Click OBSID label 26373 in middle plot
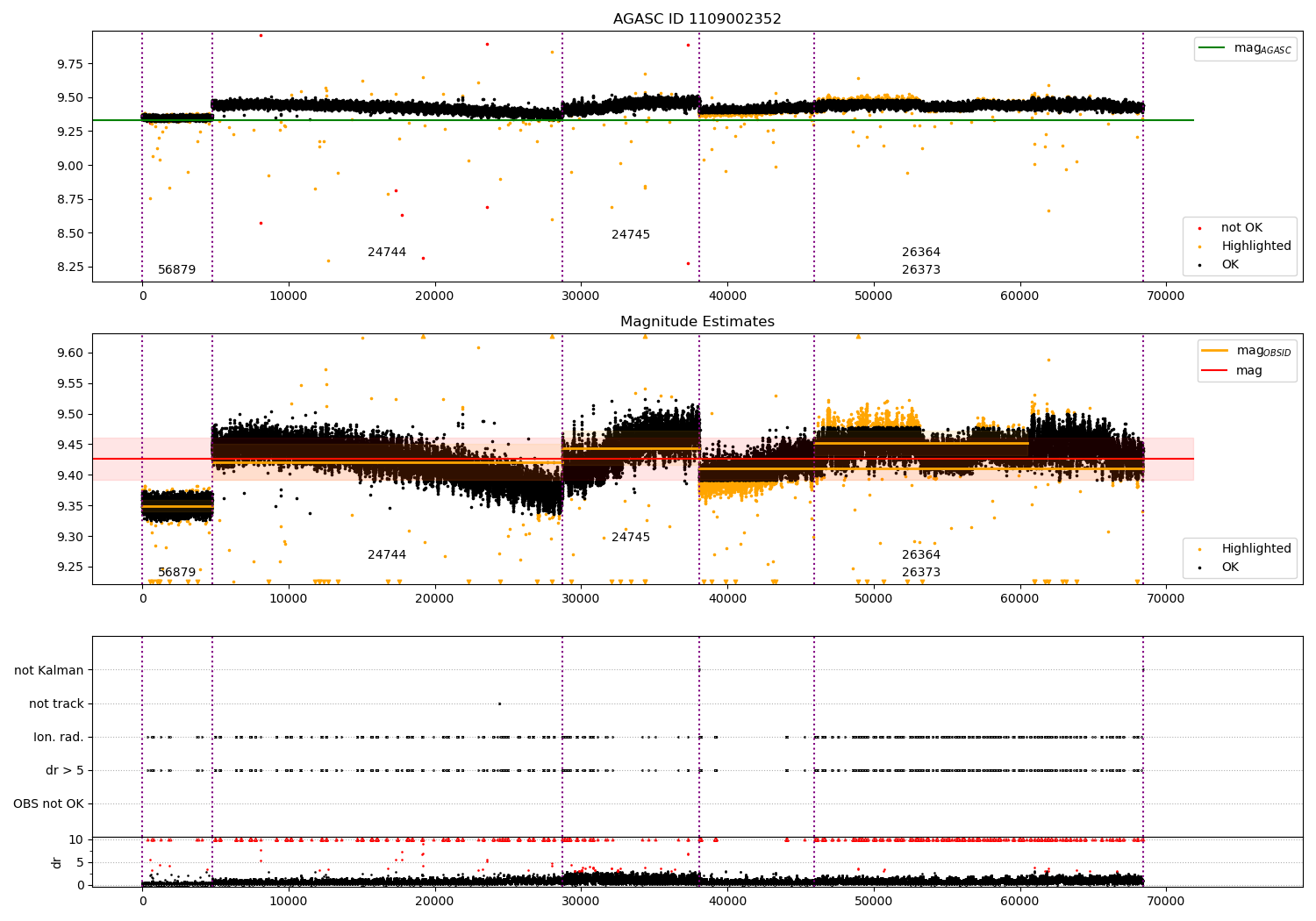 [x=921, y=573]
